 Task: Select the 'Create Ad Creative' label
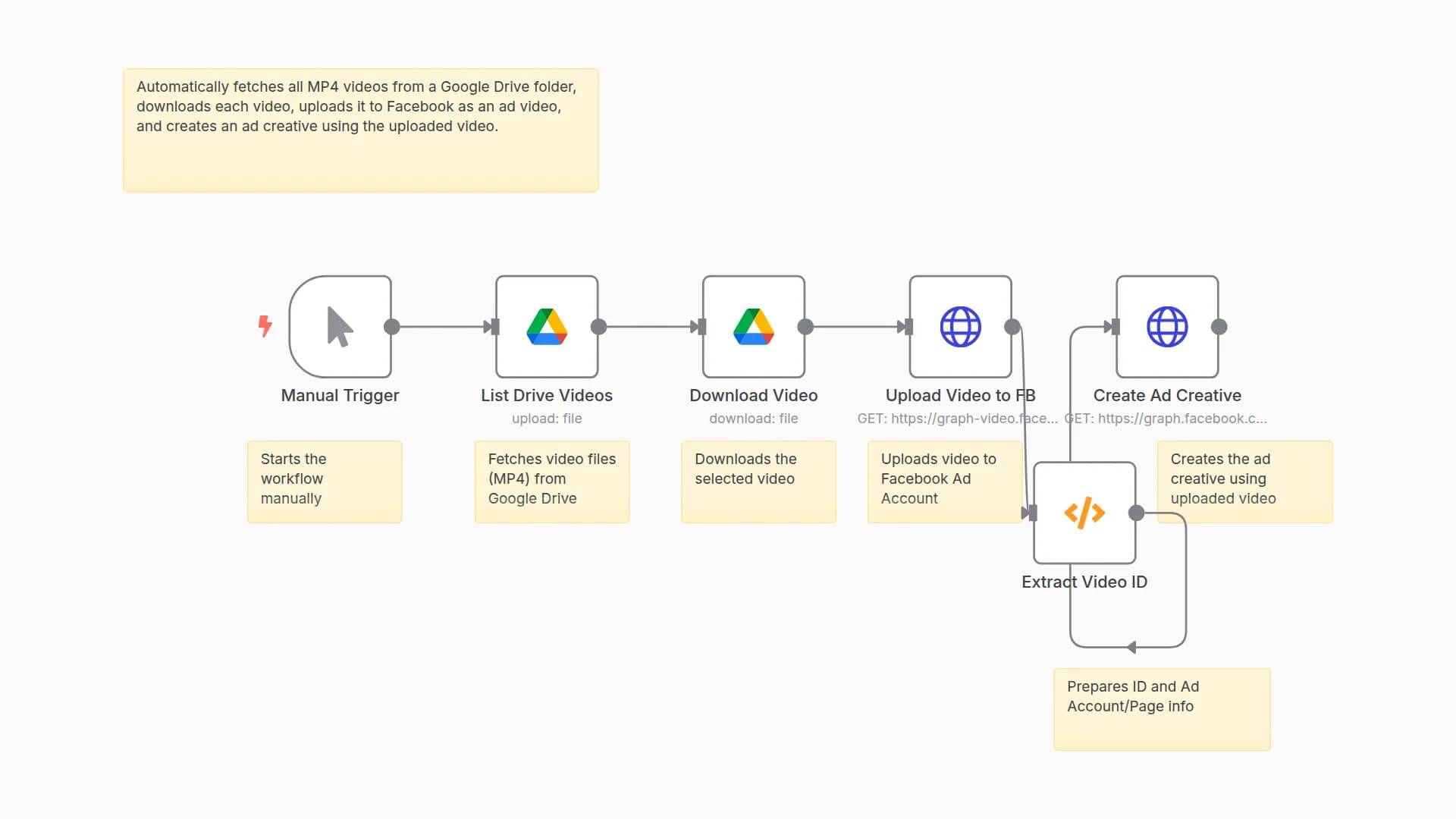click(x=1167, y=395)
